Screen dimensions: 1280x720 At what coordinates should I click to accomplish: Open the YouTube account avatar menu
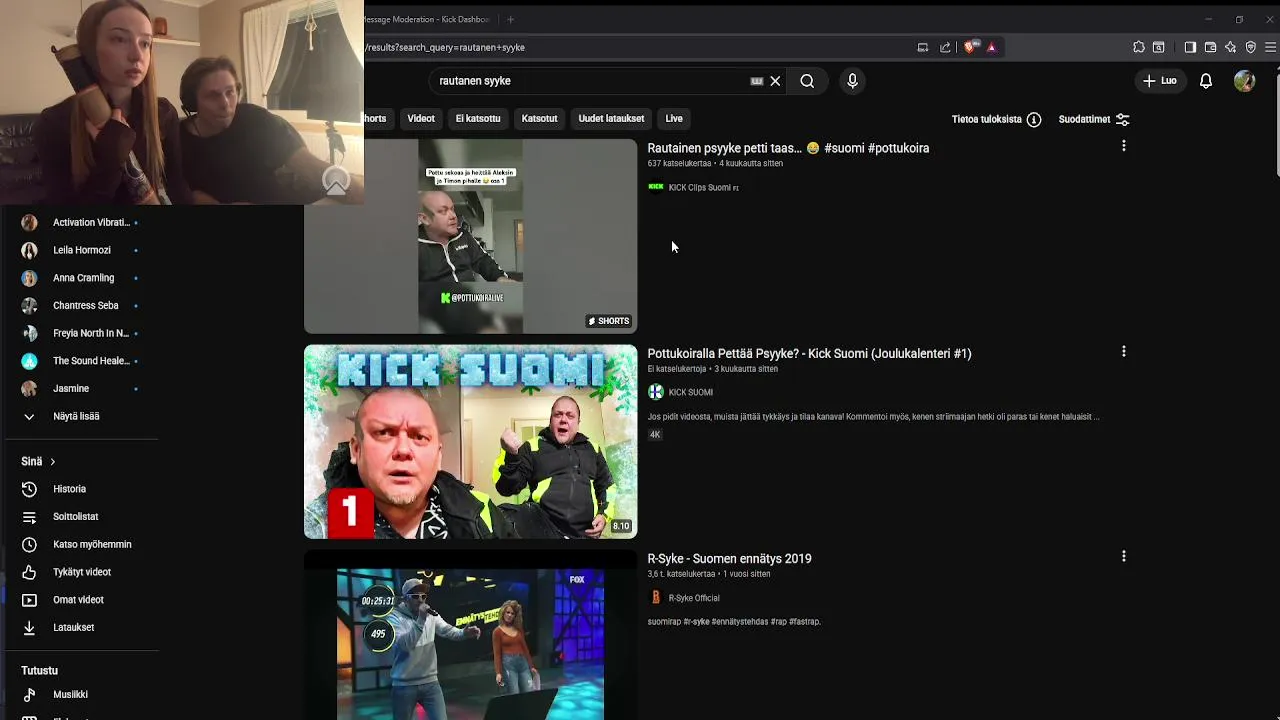click(1244, 81)
